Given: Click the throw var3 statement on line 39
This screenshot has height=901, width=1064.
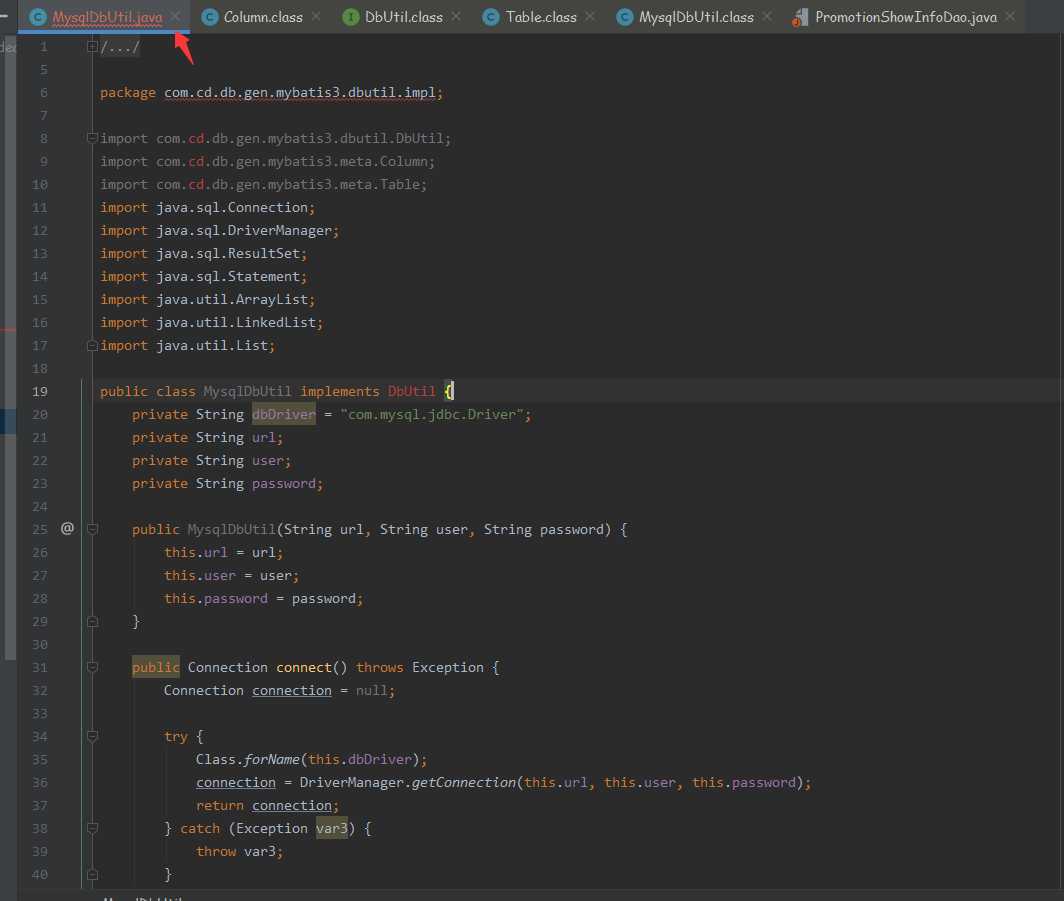Looking at the screenshot, I should pyautogui.click(x=240, y=851).
